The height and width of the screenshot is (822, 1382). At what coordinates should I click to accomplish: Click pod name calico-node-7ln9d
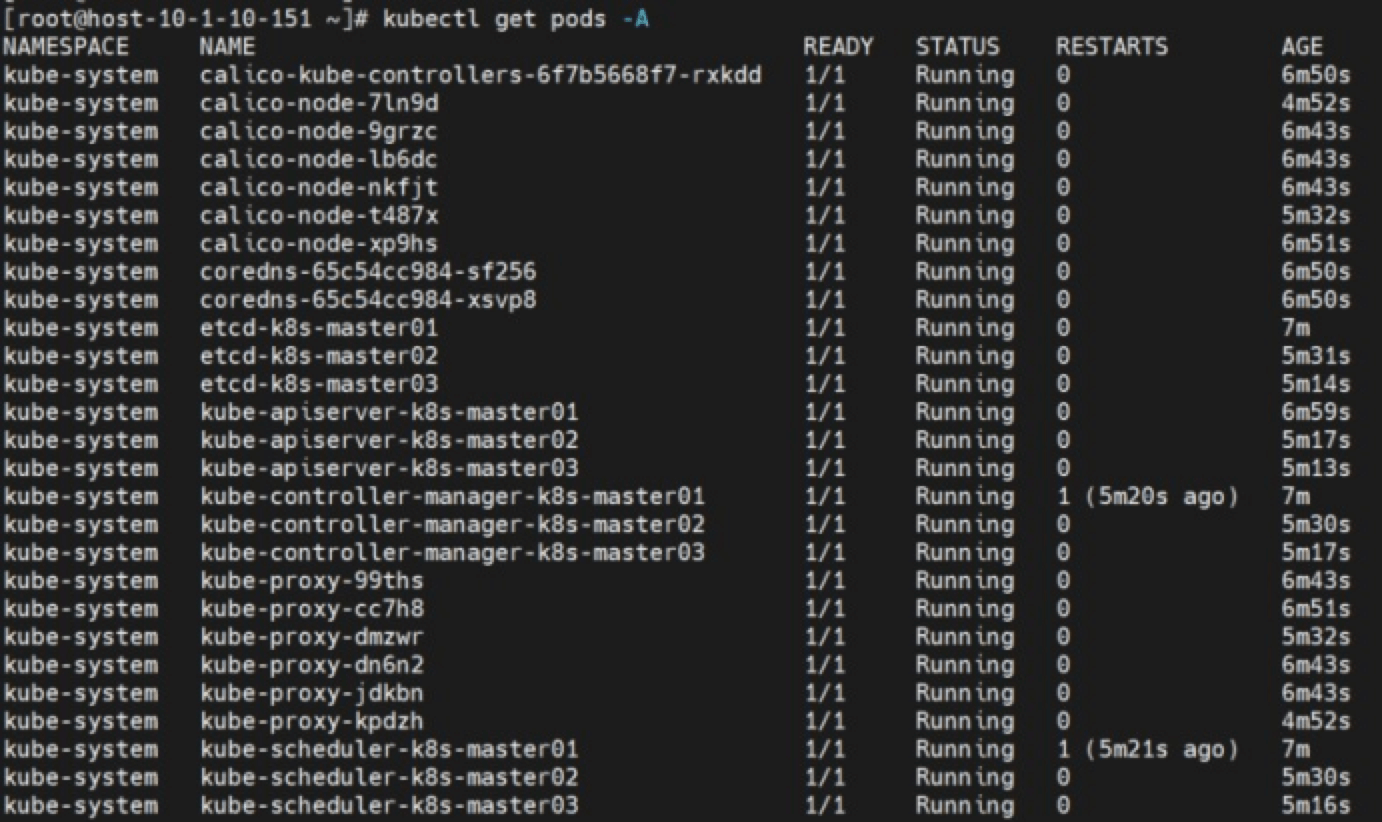(x=319, y=103)
